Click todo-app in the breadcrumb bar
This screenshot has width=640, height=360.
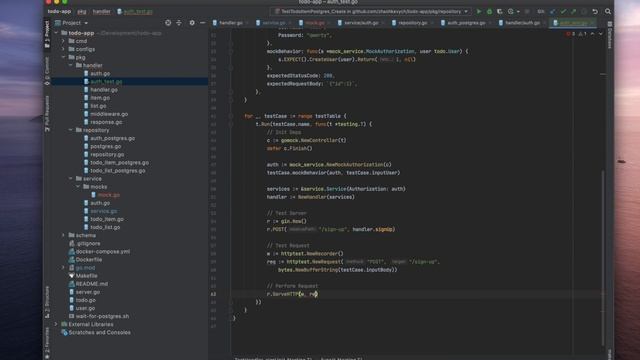coord(59,11)
